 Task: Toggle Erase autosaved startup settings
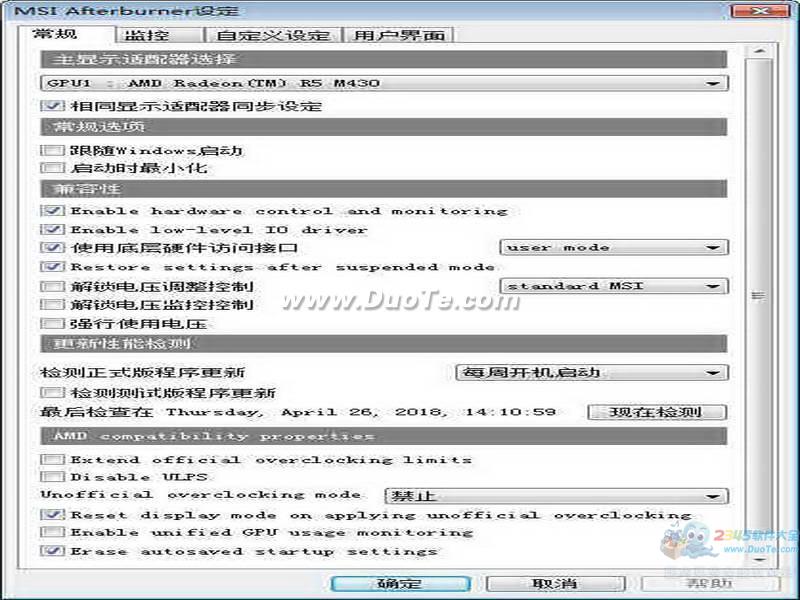53,551
